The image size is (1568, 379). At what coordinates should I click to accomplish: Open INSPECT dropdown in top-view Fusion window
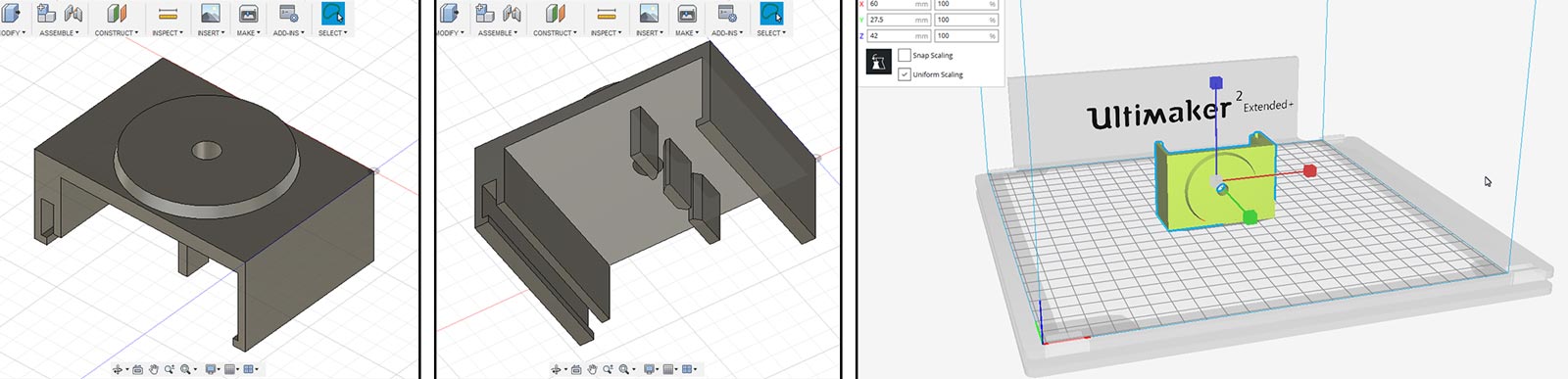[168, 33]
